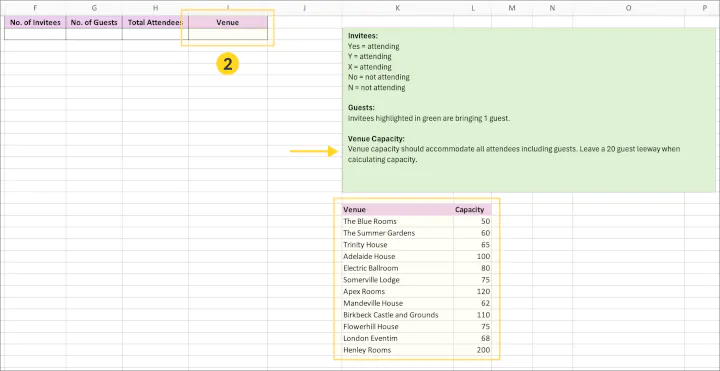Screen dimensions: 720x371
Task: Click 'X = attending' line in note
Action: [x=370, y=67]
